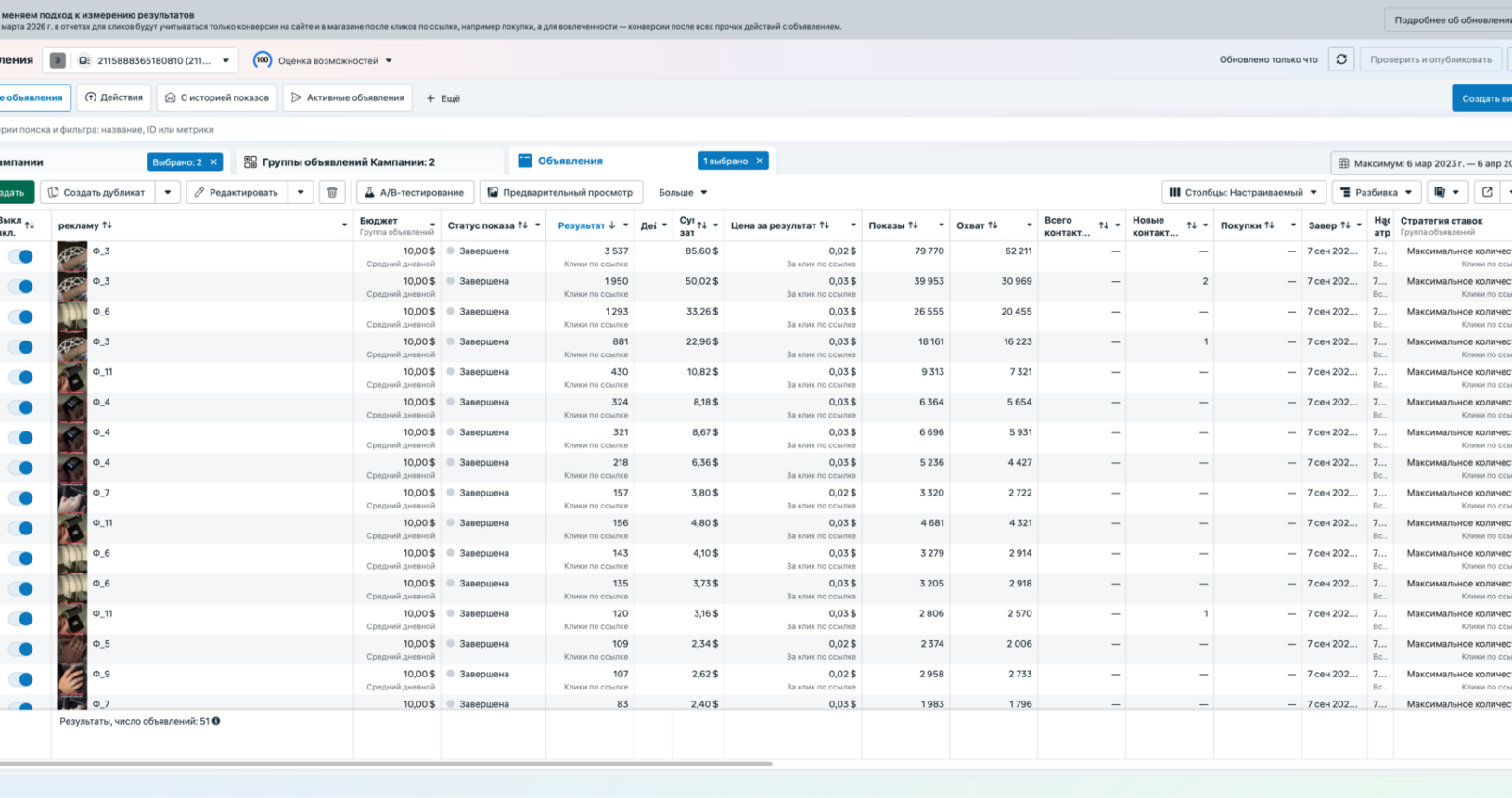Remove the 'Выбрано: 2' campaign filter
The width and height of the screenshot is (1512, 798).
(213, 162)
